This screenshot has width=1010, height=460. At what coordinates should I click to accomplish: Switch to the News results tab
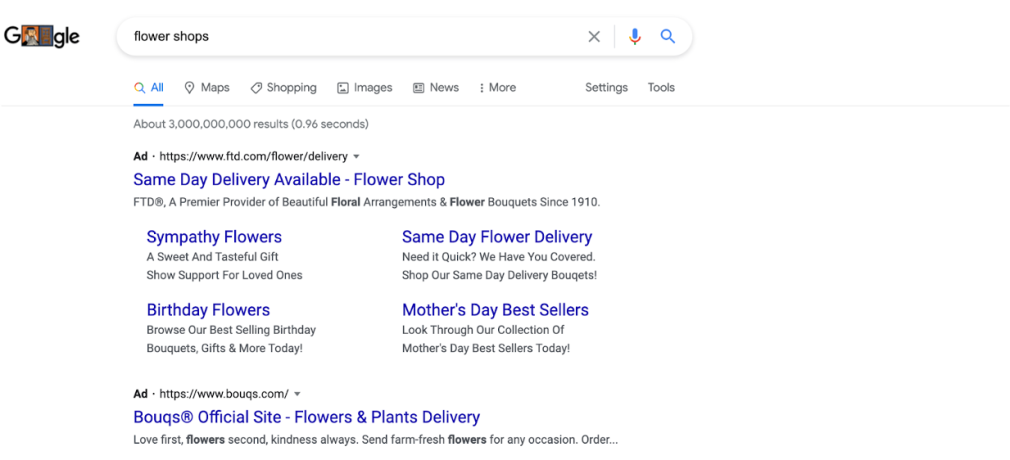436,88
